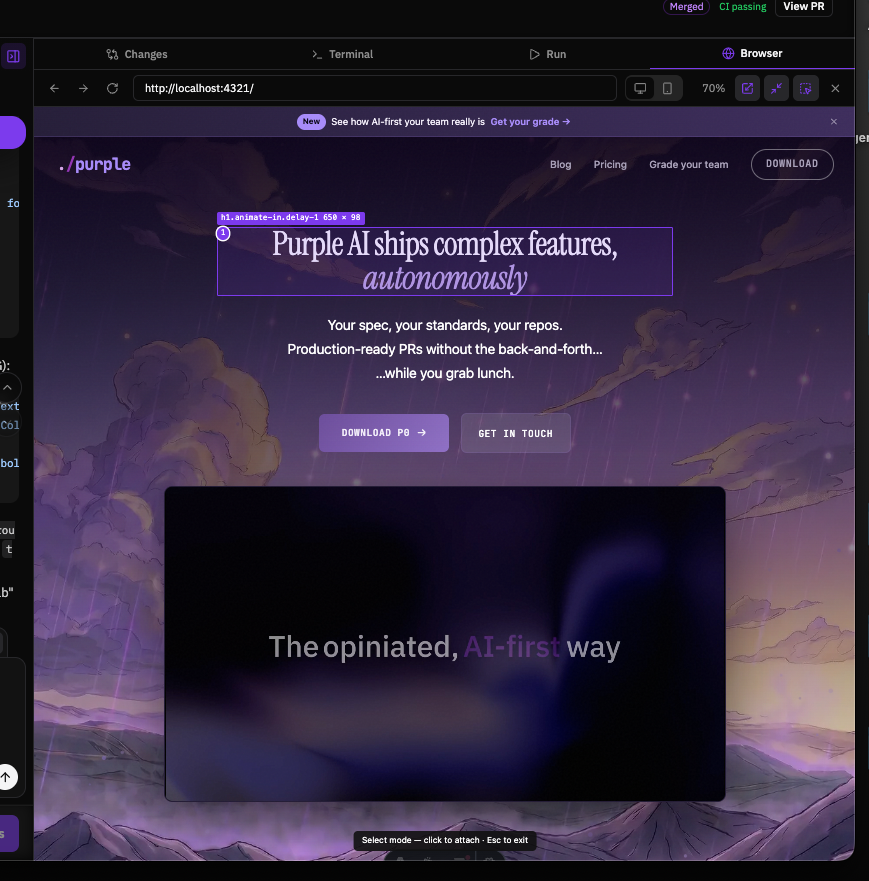Switch to the Terminal tab

tap(343, 54)
